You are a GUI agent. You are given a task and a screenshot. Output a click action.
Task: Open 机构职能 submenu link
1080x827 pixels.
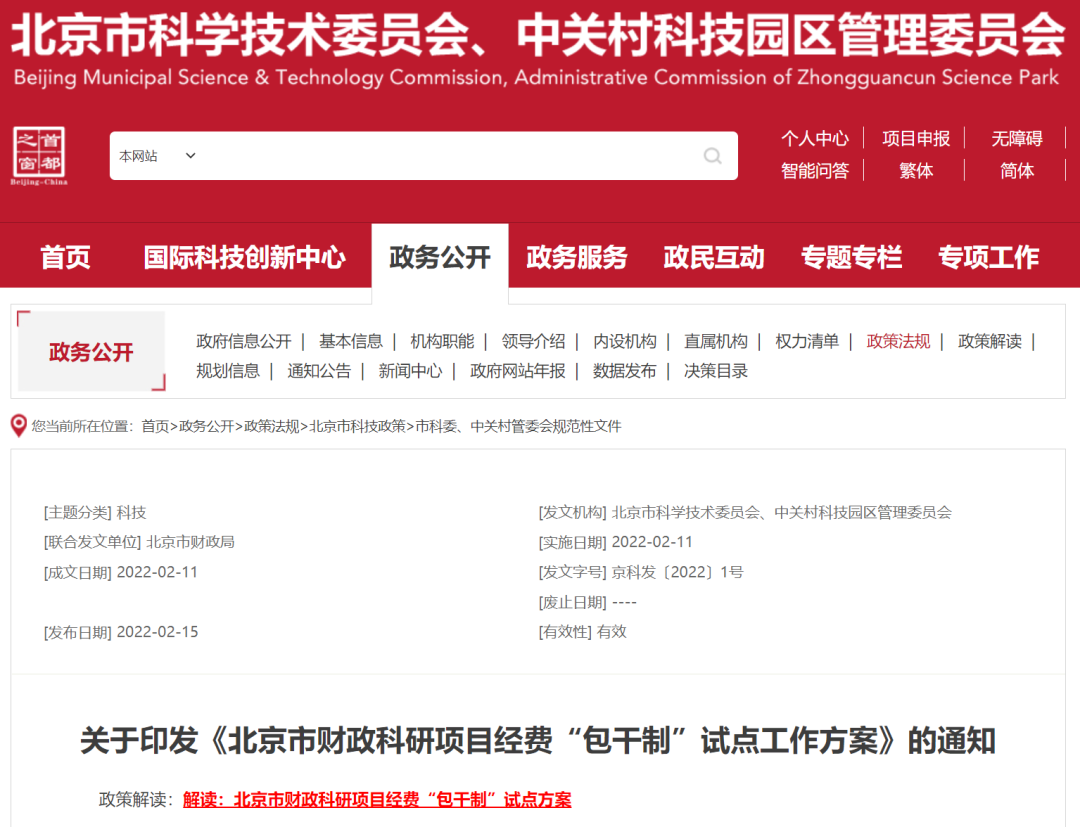[x=442, y=341]
